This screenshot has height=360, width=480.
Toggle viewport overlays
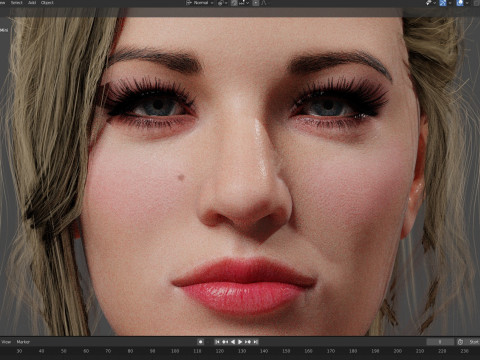460,3
